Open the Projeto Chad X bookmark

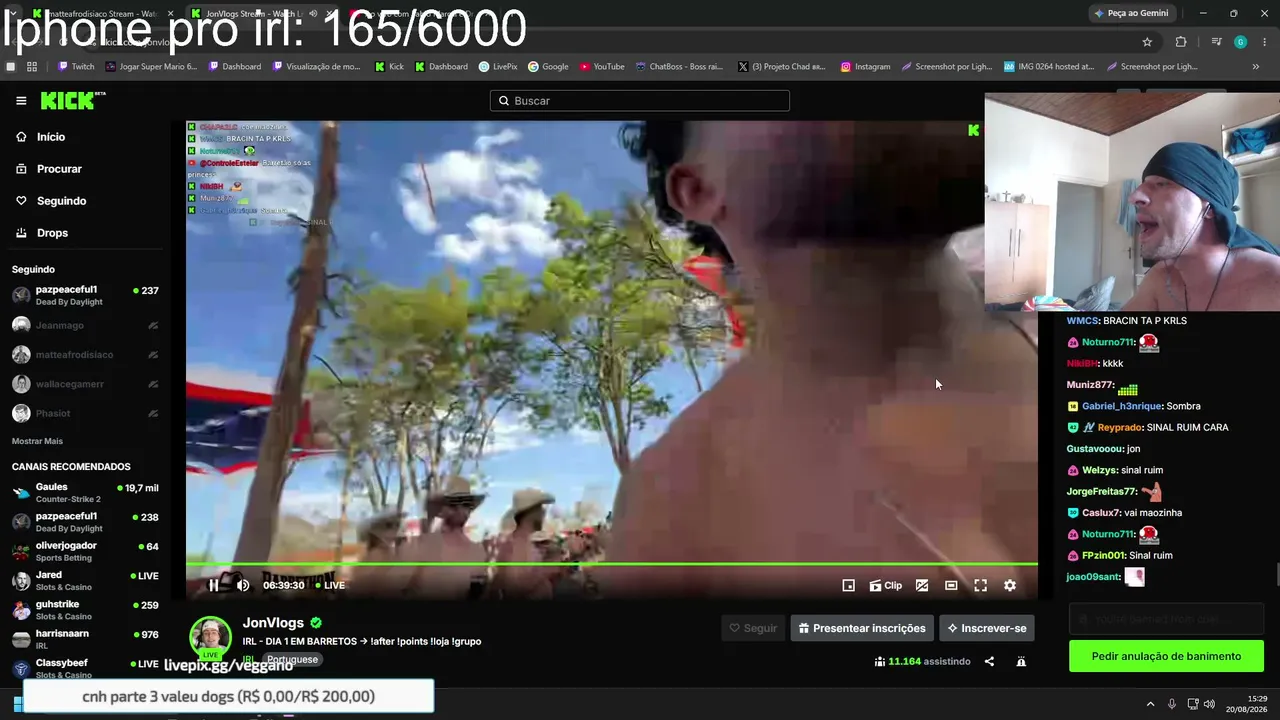tap(781, 67)
